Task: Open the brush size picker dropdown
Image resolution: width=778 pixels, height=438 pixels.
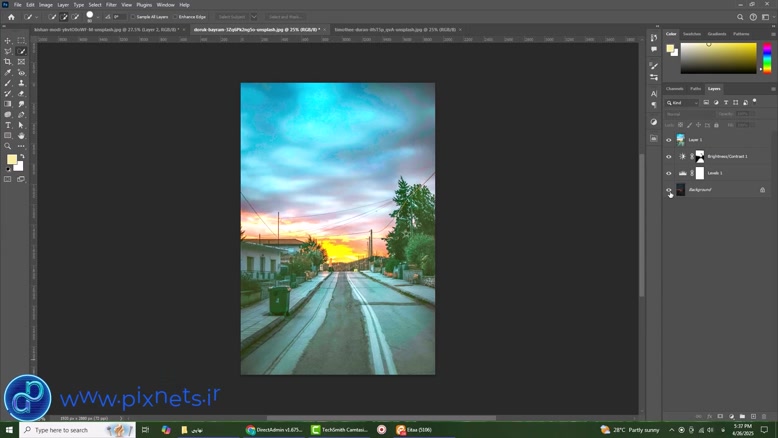Action: pos(98,17)
